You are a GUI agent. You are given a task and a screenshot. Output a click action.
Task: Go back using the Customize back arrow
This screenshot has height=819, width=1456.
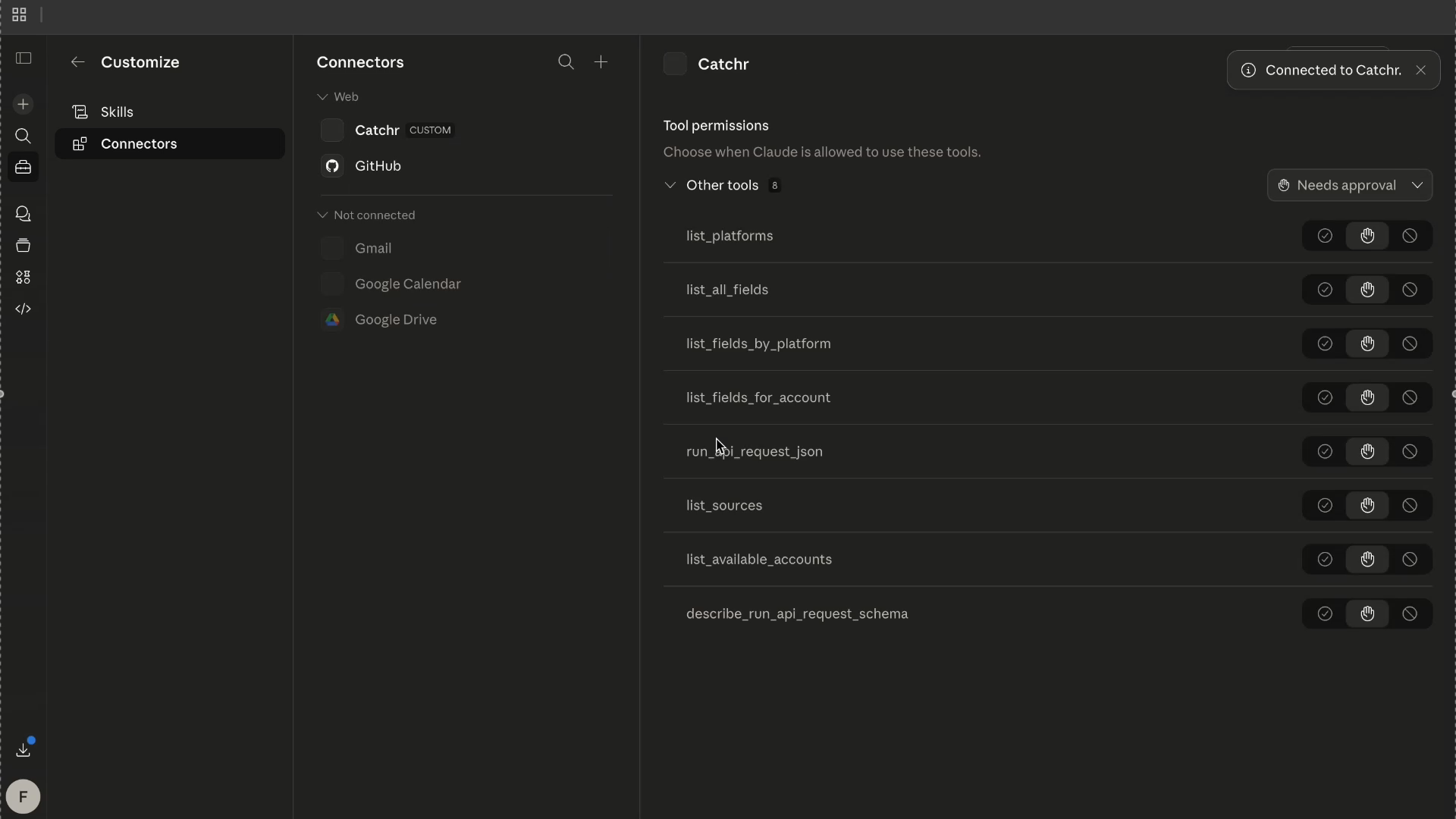pos(77,62)
